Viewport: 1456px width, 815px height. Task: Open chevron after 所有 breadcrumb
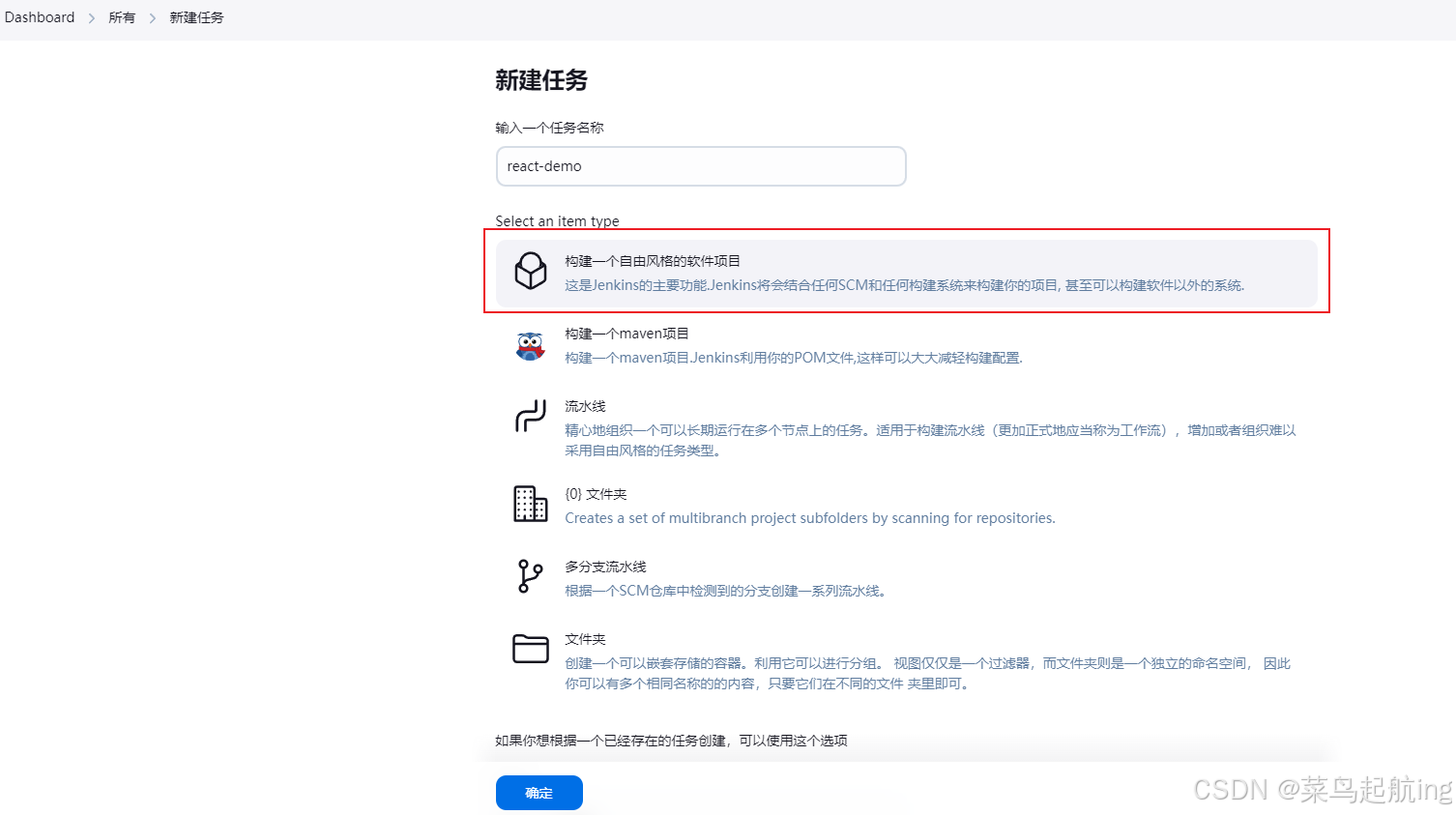153,18
